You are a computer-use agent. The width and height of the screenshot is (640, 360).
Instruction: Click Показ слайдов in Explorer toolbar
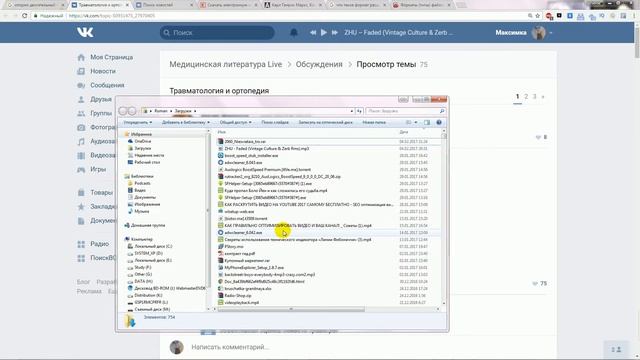click(275, 122)
